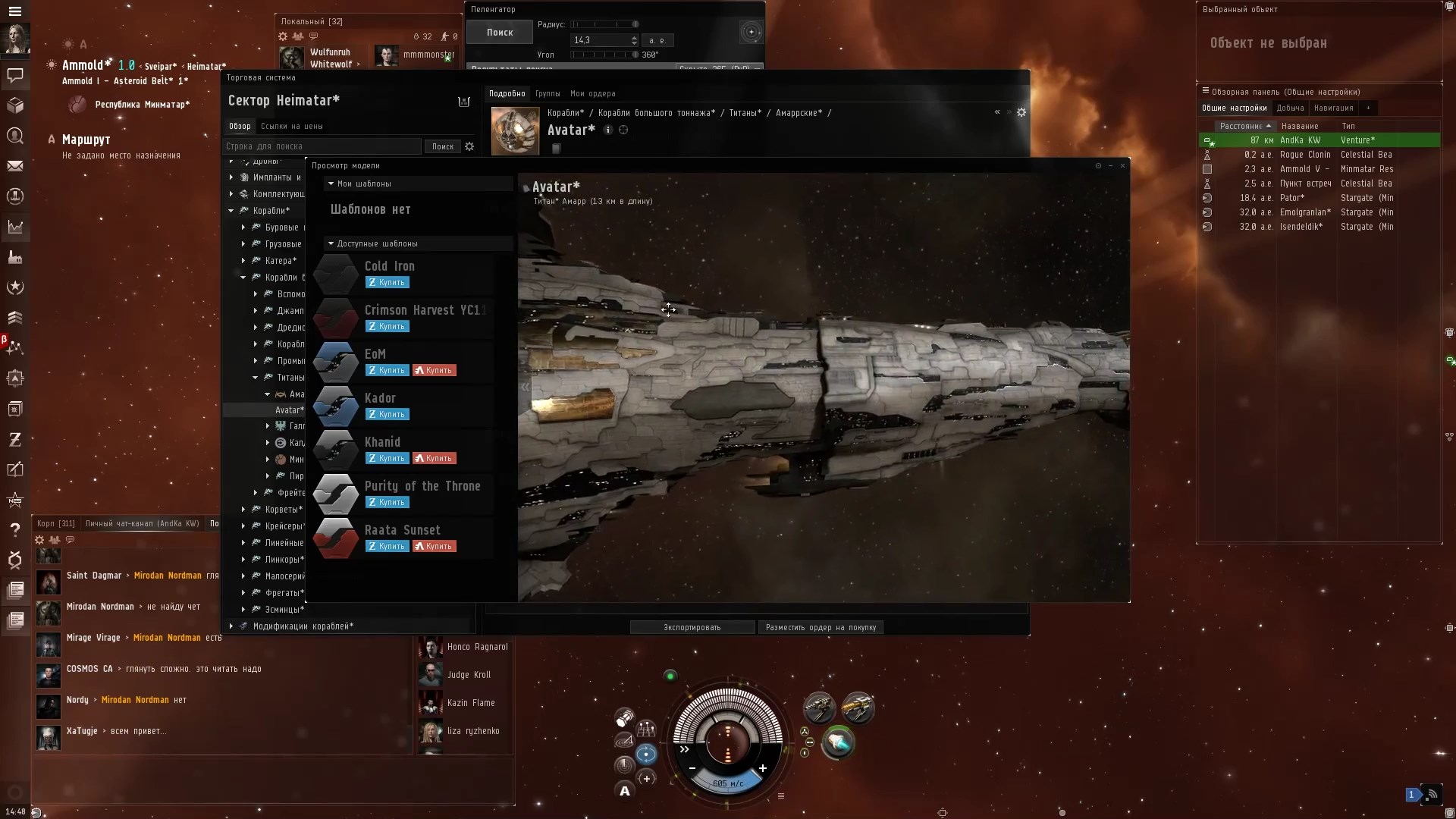This screenshot has height=819, width=1456.
Task: Collapse the Мои шаблоны section
Action: pyautogui.click(x=331, y=184)
